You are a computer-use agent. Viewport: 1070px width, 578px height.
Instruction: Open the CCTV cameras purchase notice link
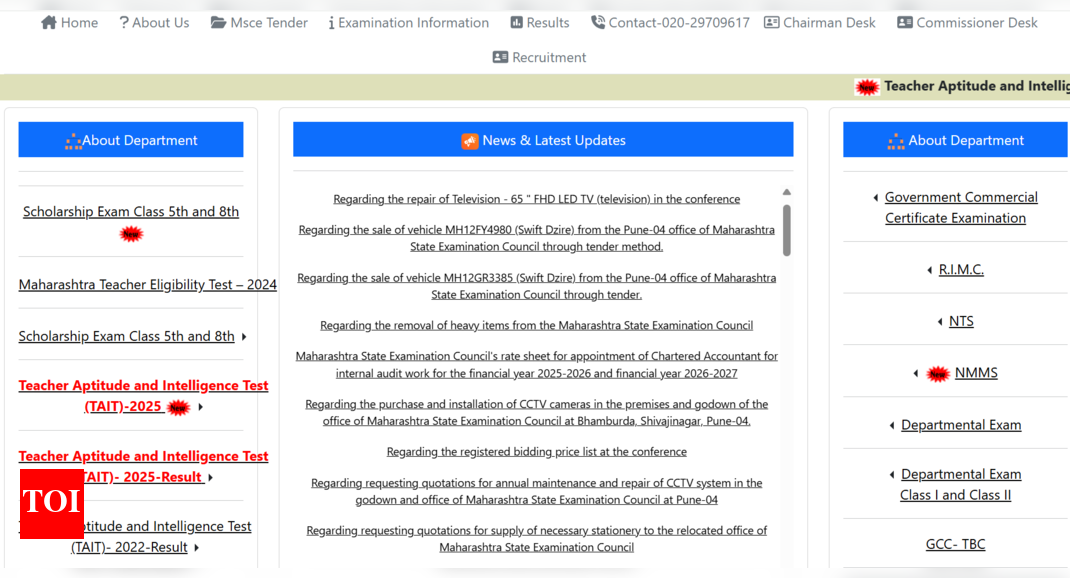point(536,412)
